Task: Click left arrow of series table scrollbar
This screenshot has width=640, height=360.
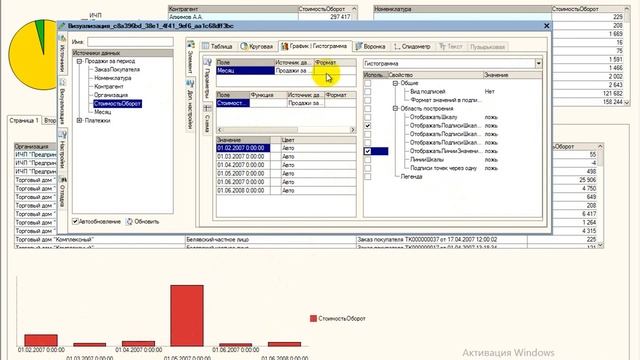Action: [x=220, y=130]
